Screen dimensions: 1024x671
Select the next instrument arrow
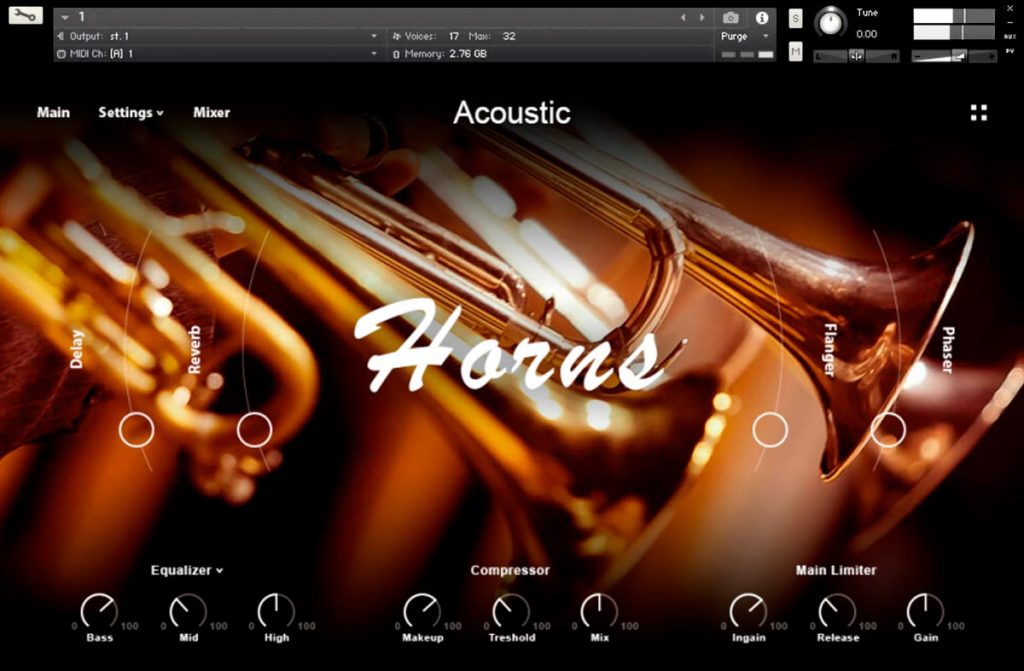702,18
